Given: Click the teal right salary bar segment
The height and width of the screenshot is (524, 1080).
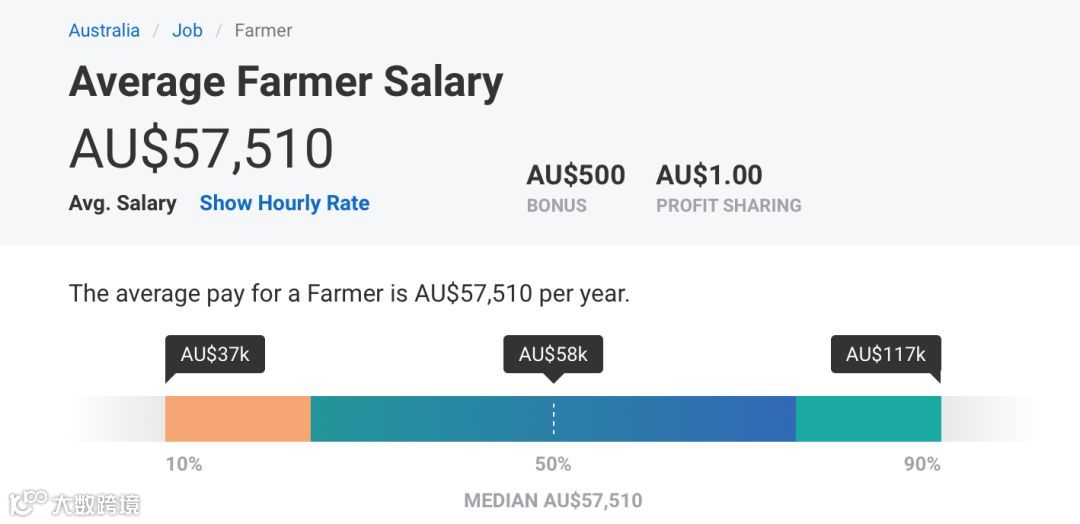Looking at the screenshot, I should (x=868, y=419).
